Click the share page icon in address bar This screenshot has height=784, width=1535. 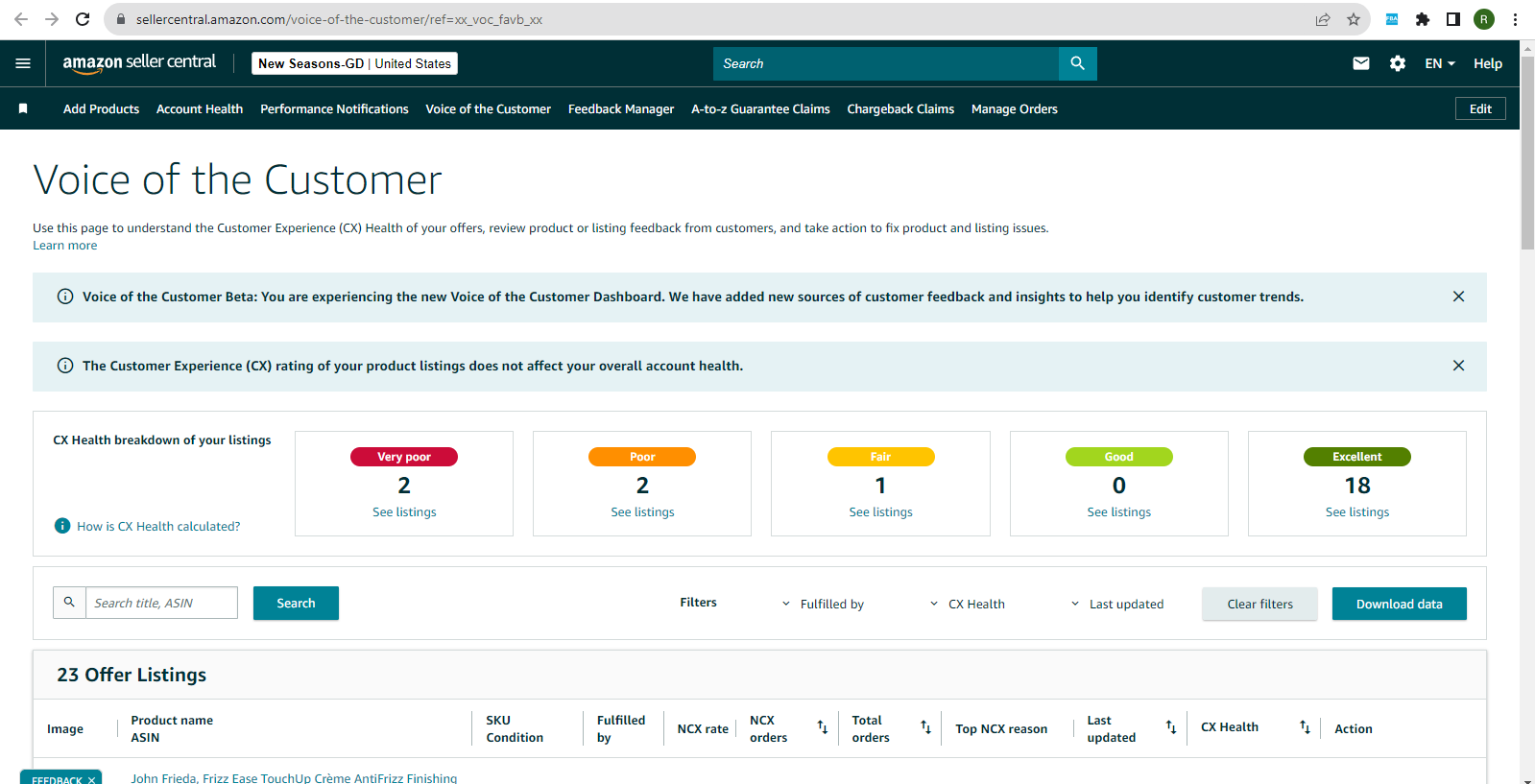pos(1323,19)
